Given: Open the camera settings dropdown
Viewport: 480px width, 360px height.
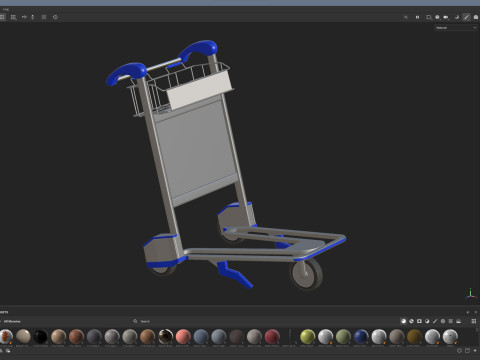Looking at the screenshot, I should [x=446, y=17].
